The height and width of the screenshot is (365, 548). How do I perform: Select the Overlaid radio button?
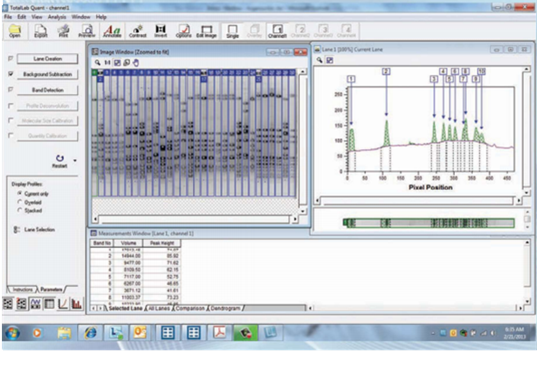[x=20, y=202]
